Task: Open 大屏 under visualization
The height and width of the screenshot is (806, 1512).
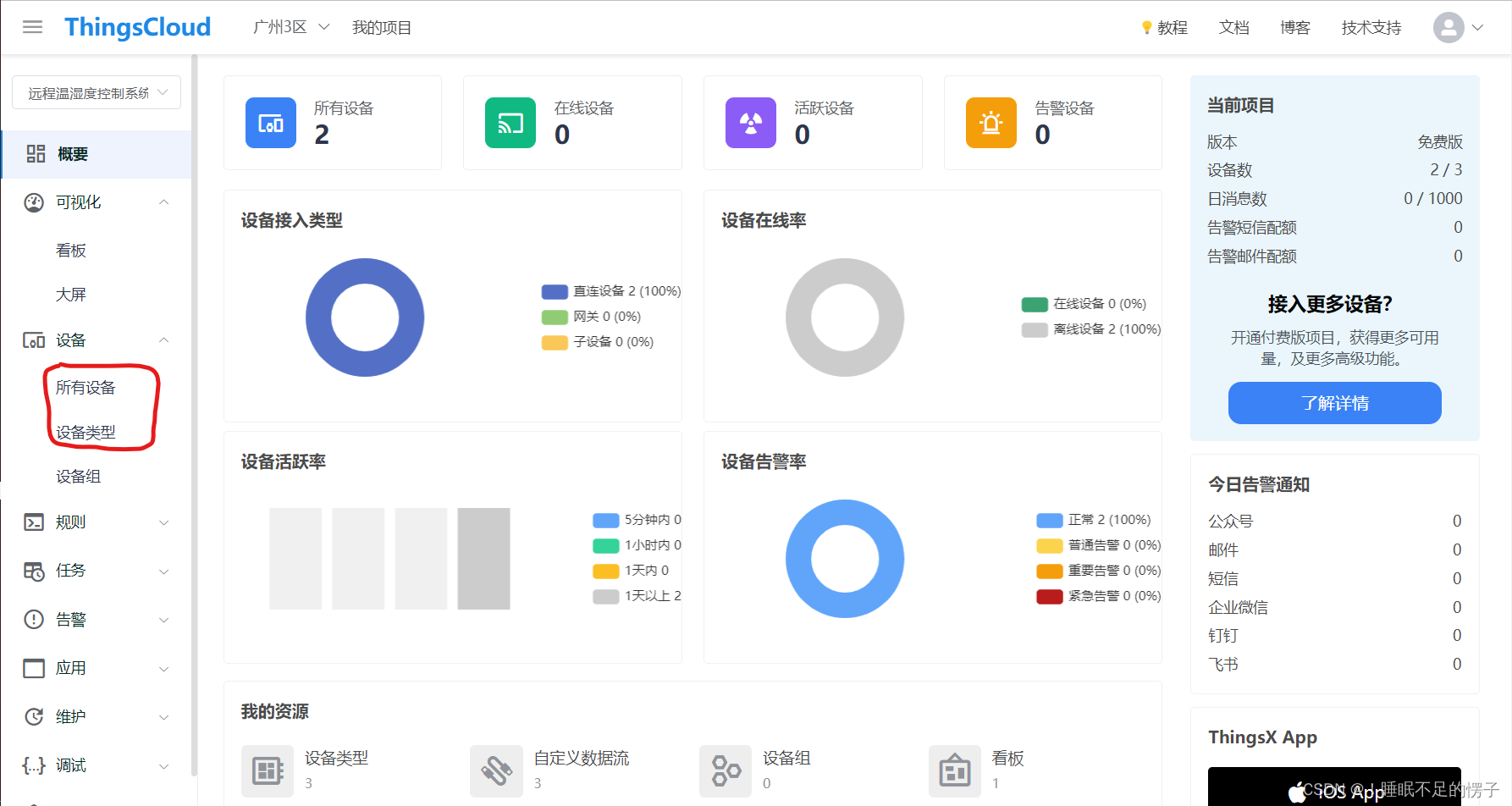Action: pos(71,295)
